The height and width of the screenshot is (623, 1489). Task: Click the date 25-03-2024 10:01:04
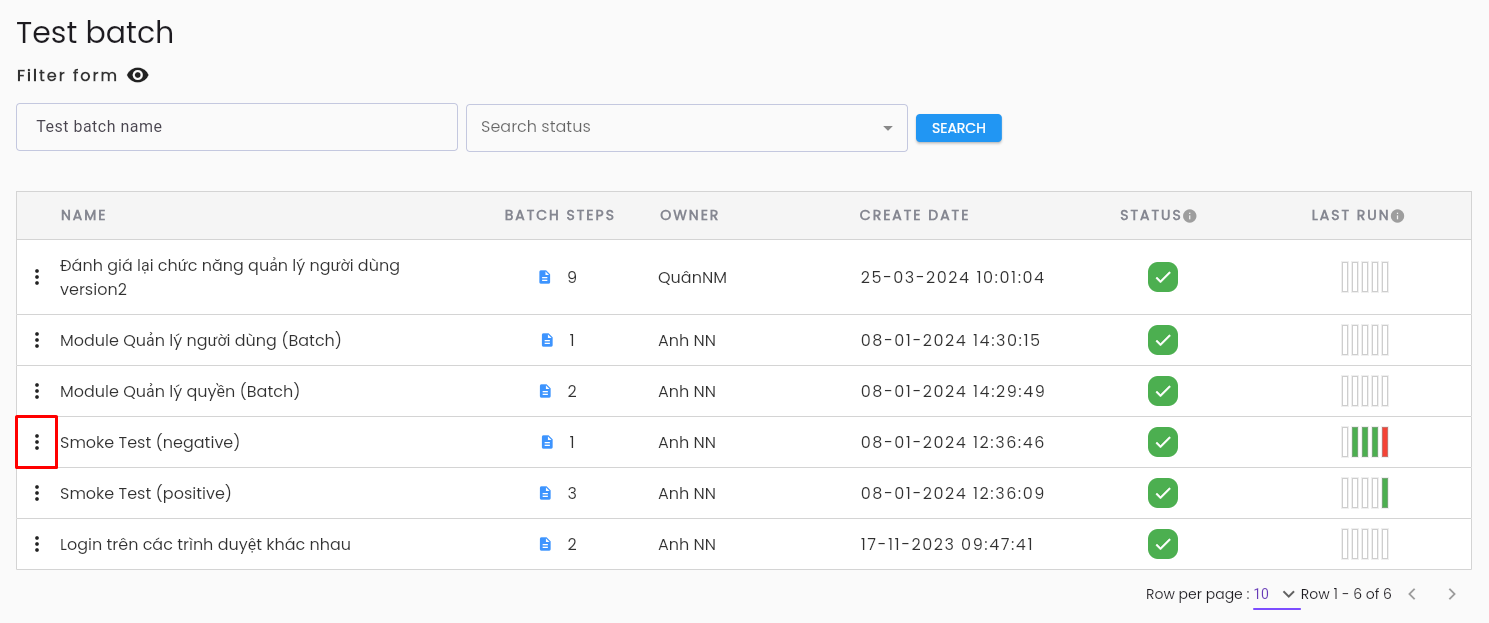953,277
